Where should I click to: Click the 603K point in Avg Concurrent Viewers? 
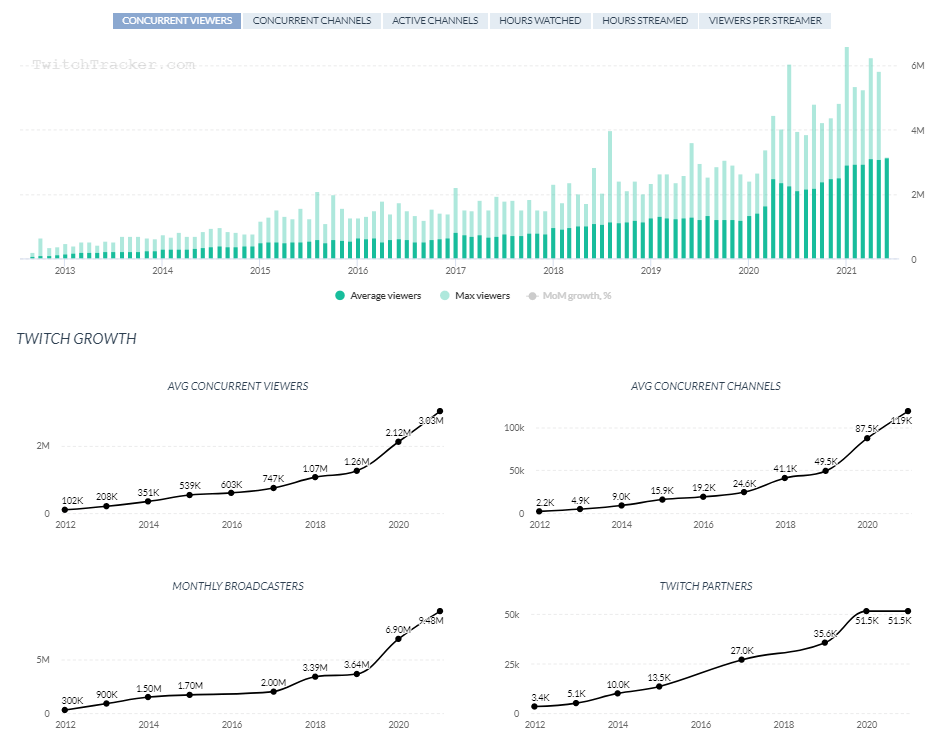pyautogui.click(x=231, y=493)
